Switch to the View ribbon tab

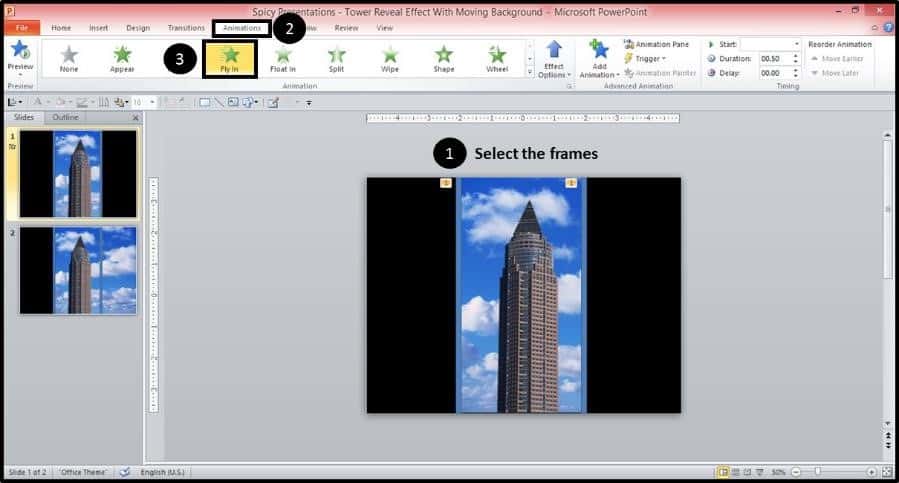tap(385, 28)
